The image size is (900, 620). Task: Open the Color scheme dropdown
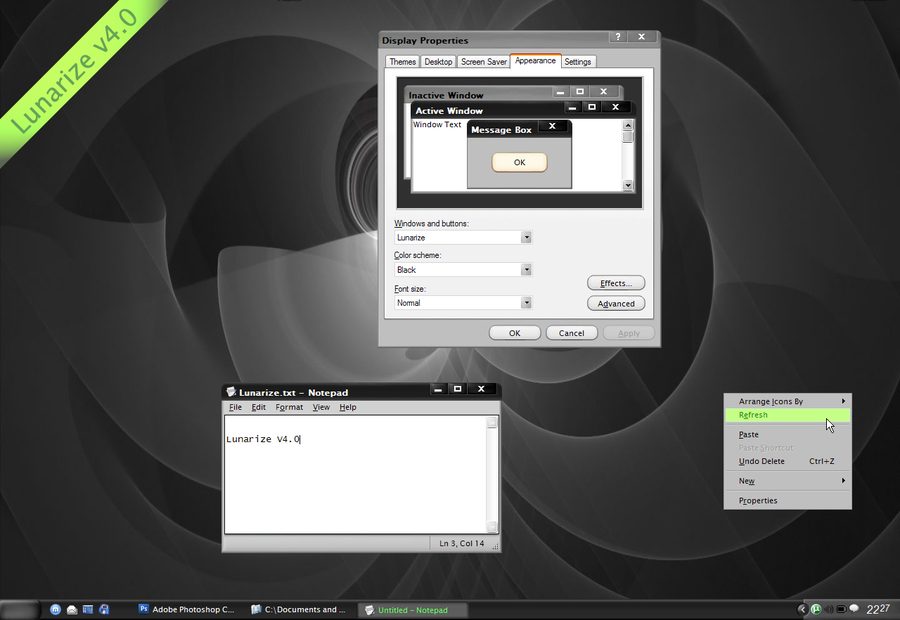(x=526, y=270)
